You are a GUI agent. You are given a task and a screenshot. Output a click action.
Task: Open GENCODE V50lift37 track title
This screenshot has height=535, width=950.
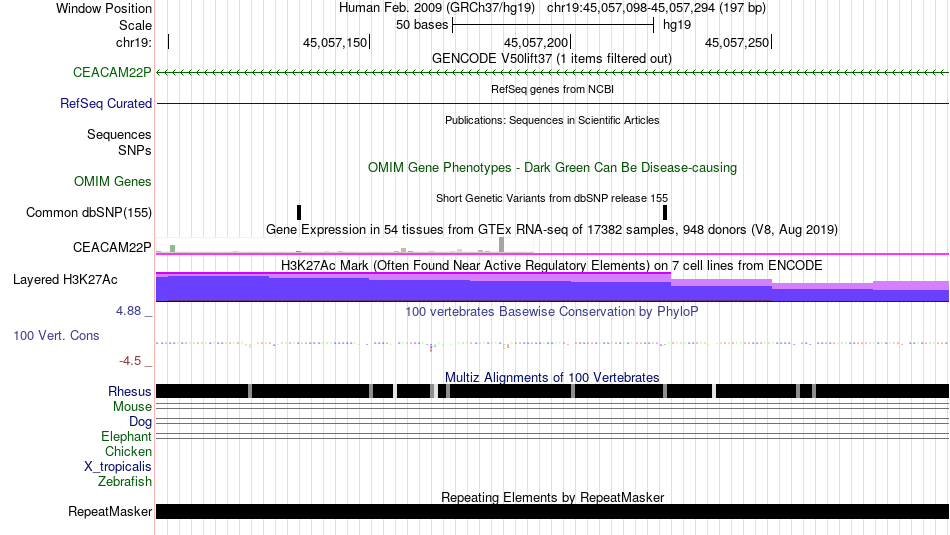click(551, 59)
